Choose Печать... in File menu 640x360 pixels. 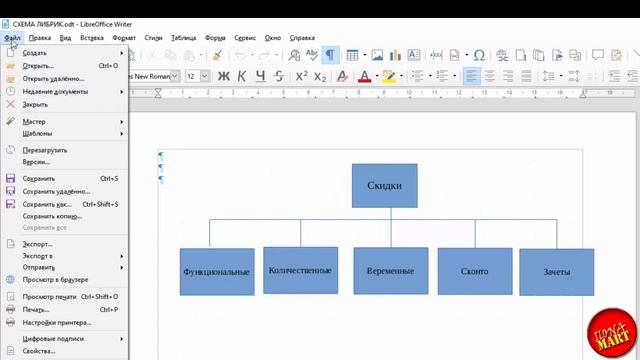coord(64,309)
